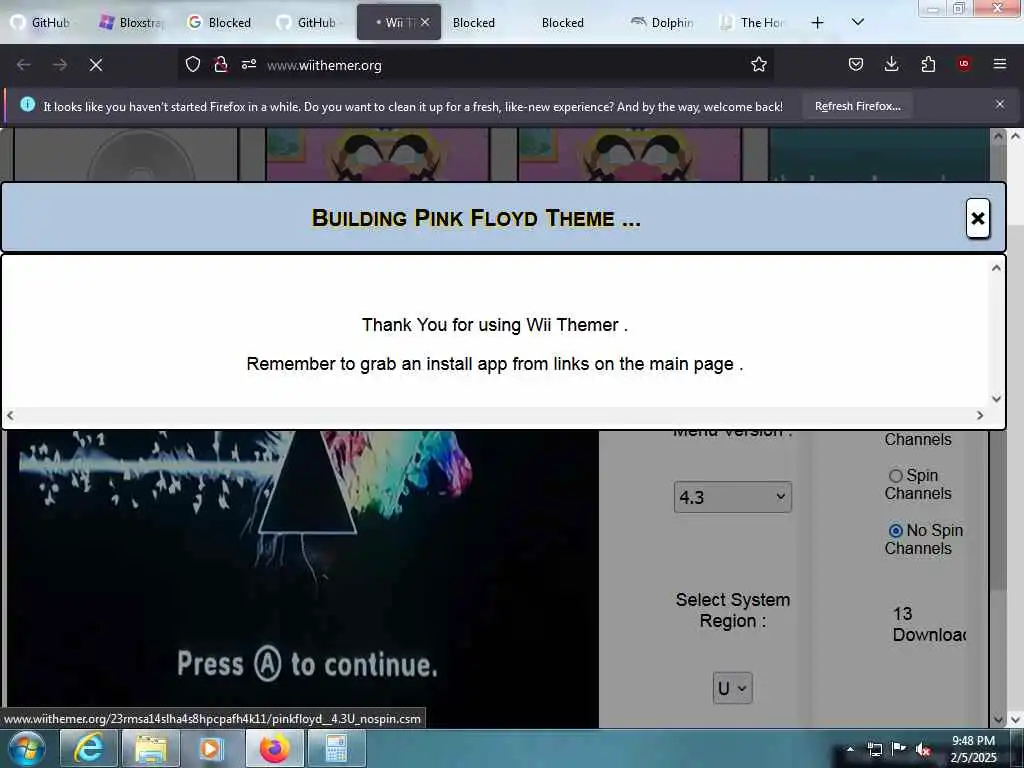1024x768 pixels.
Task: Open the extensions puzzle icon
Action: click(928, 64)
